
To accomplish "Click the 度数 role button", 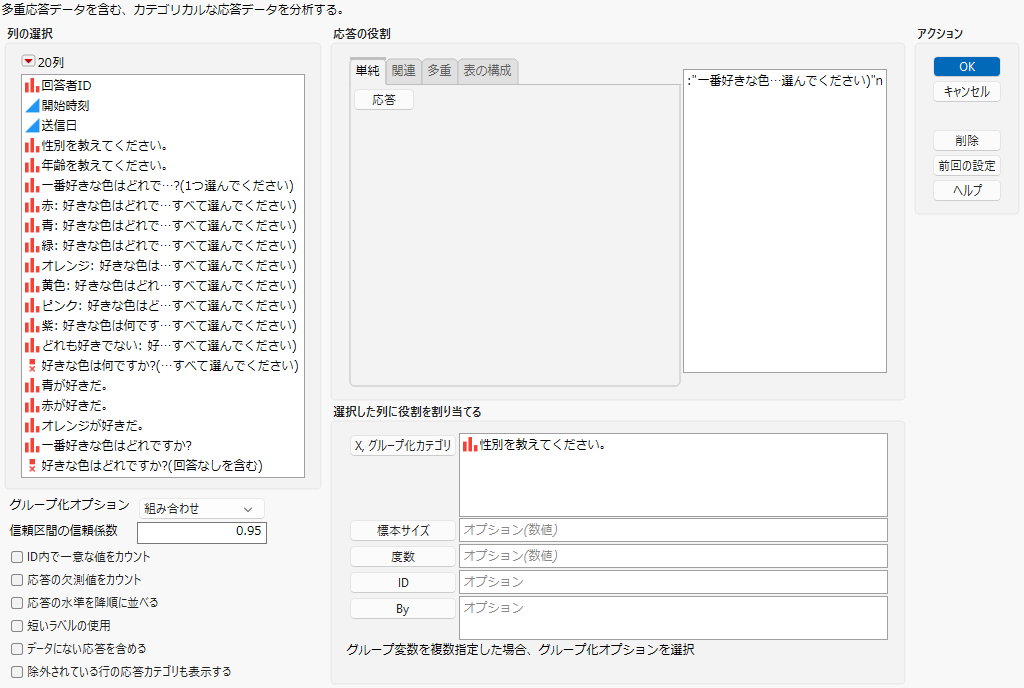I will click(403, 557).
